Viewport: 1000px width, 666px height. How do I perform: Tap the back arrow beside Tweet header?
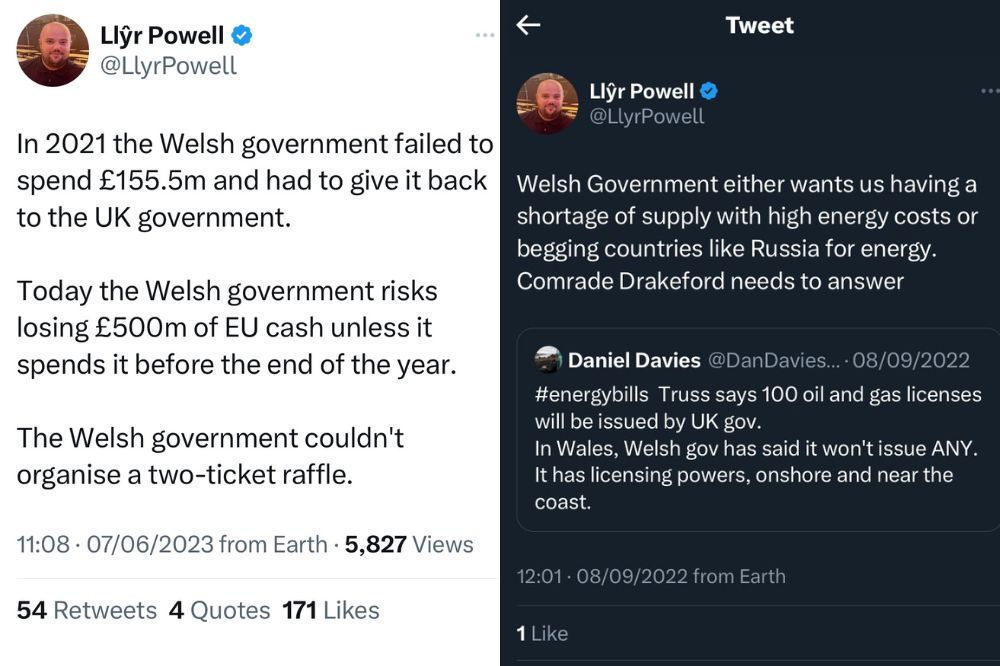pos(528,25)
